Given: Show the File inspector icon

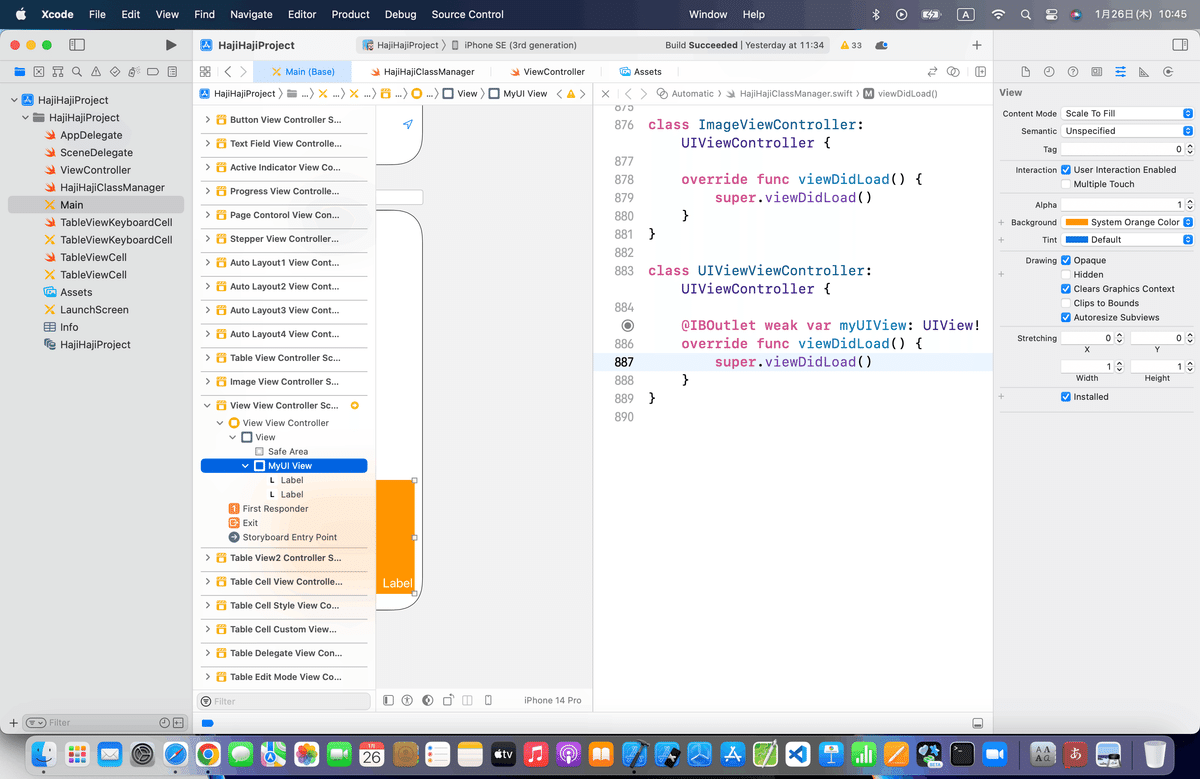Looking at the screenshot, I should [x=1025, y=72].
